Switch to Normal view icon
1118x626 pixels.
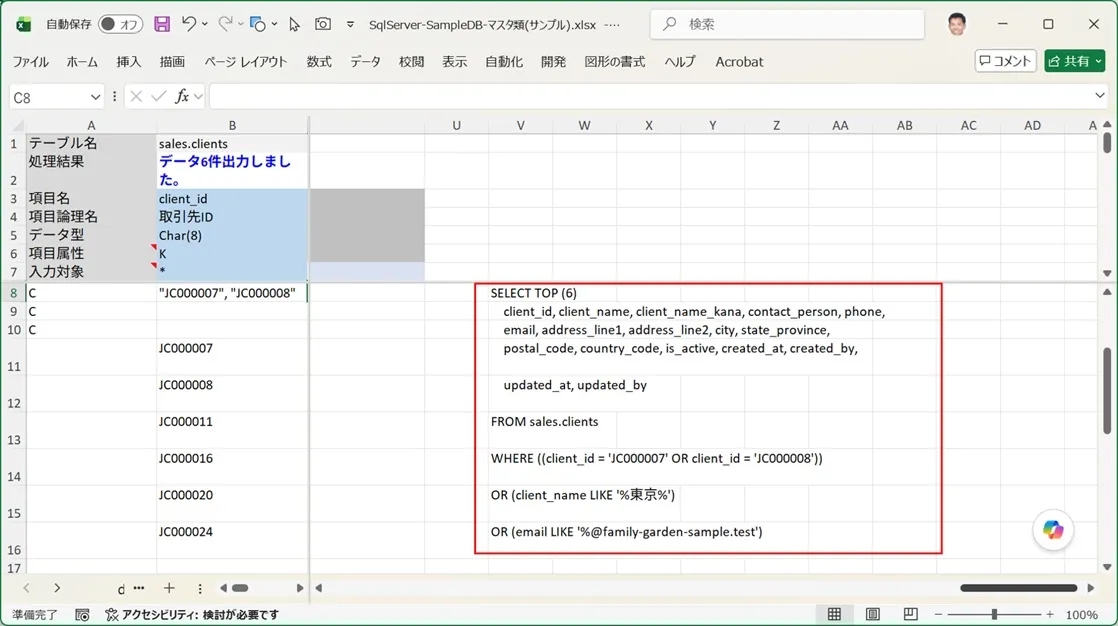[834, 615]
